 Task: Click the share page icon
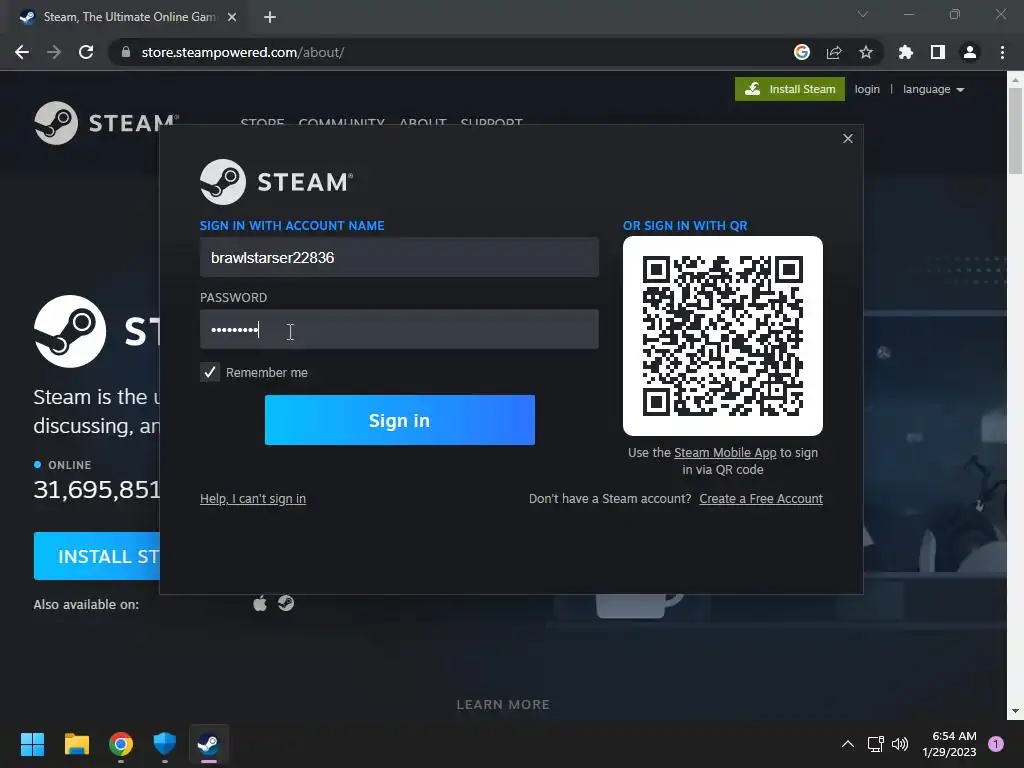(x=834, y=52)
